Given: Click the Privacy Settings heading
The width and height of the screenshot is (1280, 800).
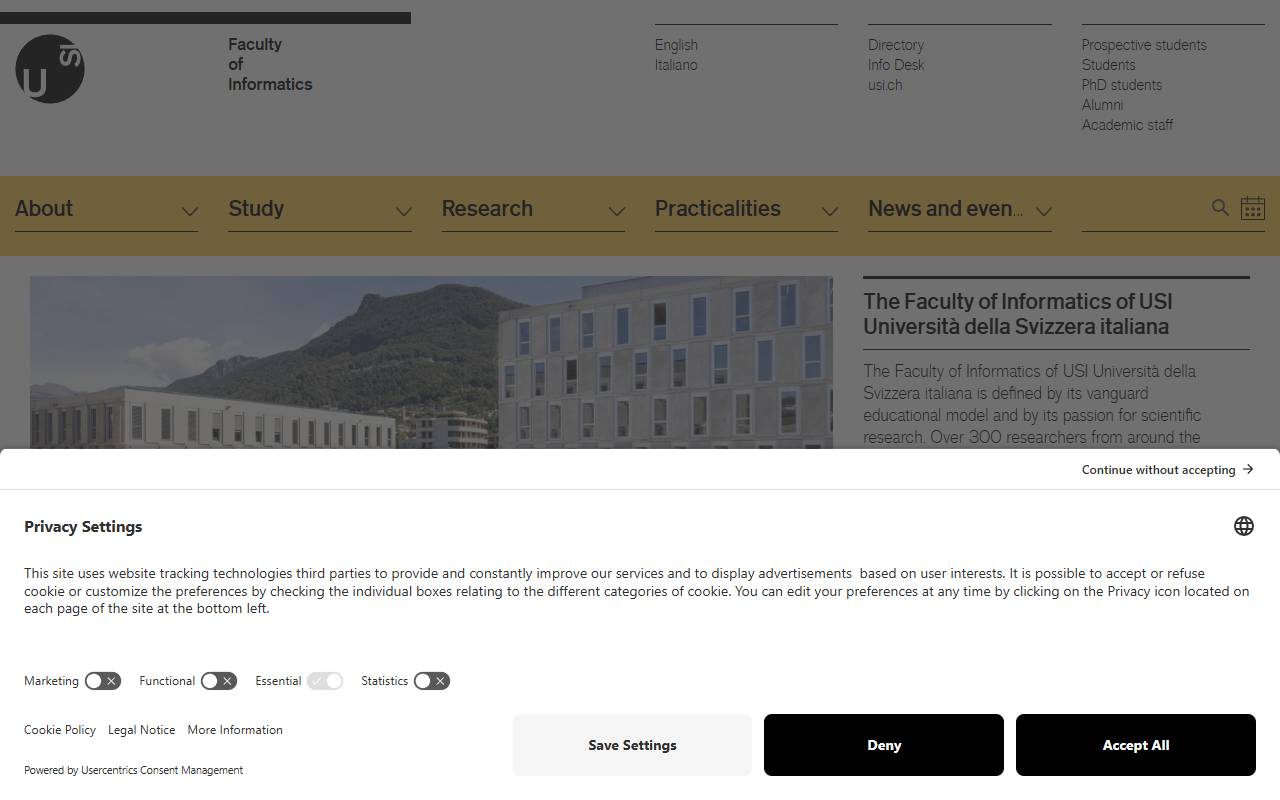Looking at the screenshot, I should coord(83,527).
